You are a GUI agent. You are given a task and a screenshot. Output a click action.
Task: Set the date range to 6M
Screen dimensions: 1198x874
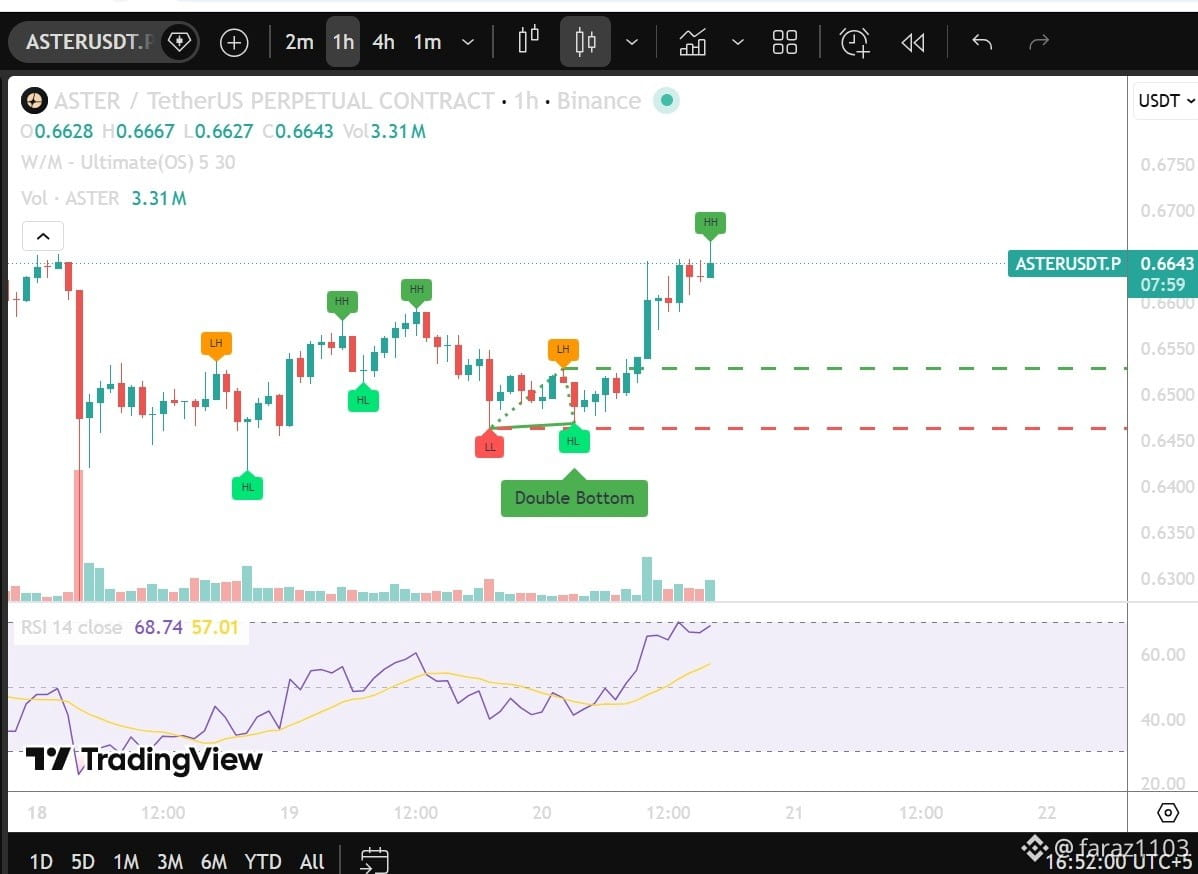pos(213,861)
